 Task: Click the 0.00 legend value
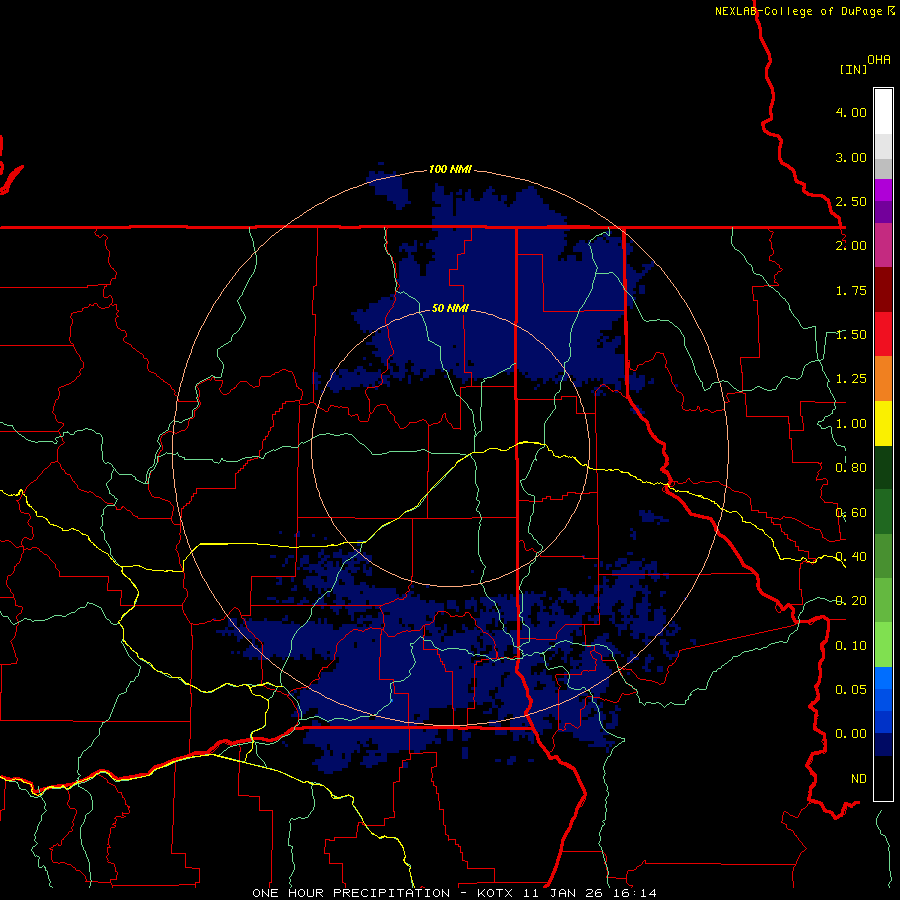coord(851,734)
